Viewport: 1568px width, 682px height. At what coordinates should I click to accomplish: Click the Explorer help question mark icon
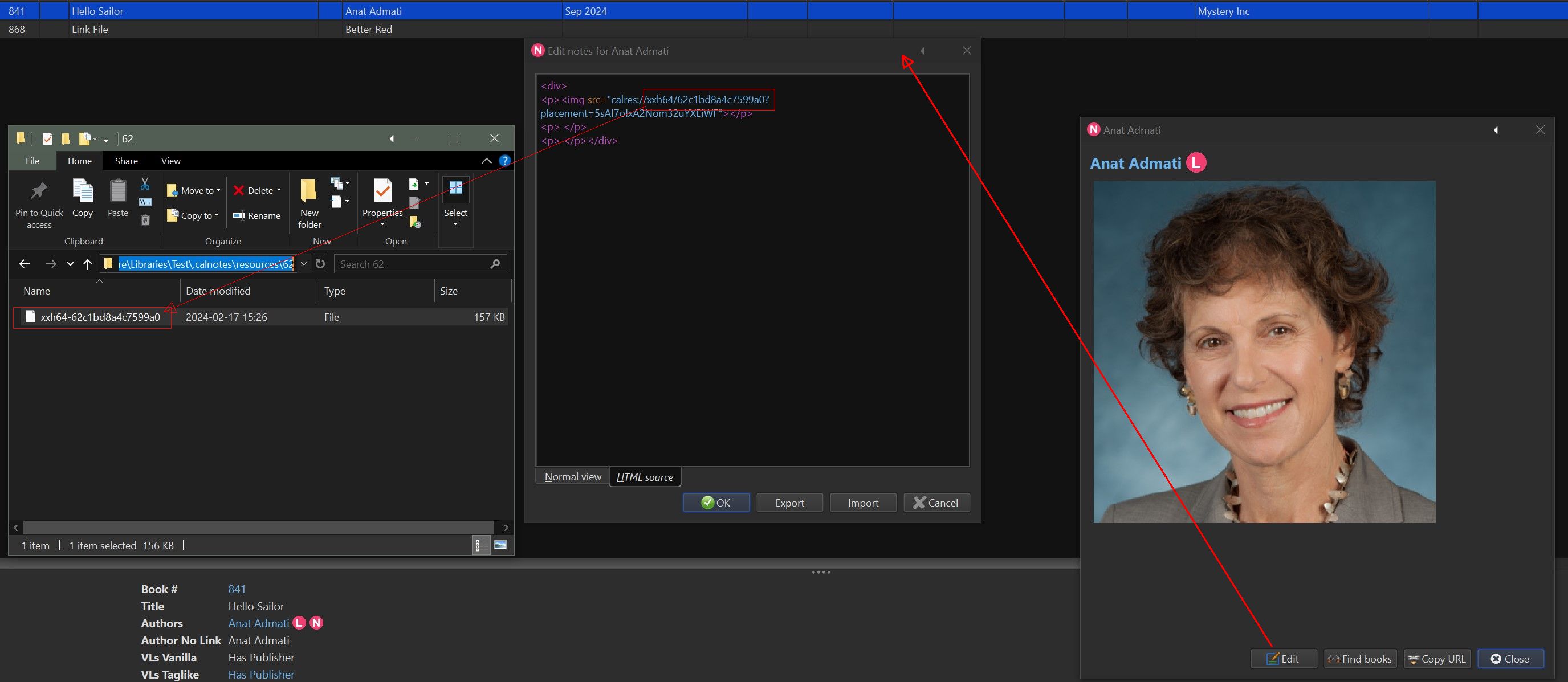point(504,161)
